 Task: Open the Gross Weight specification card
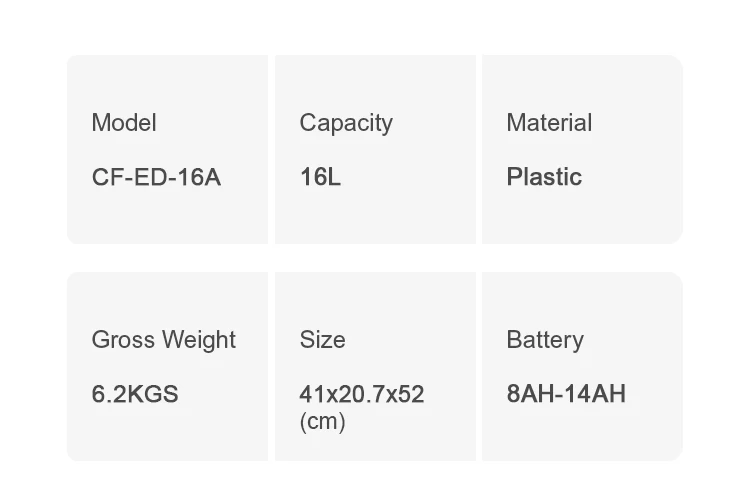click(x=167, y=435)
